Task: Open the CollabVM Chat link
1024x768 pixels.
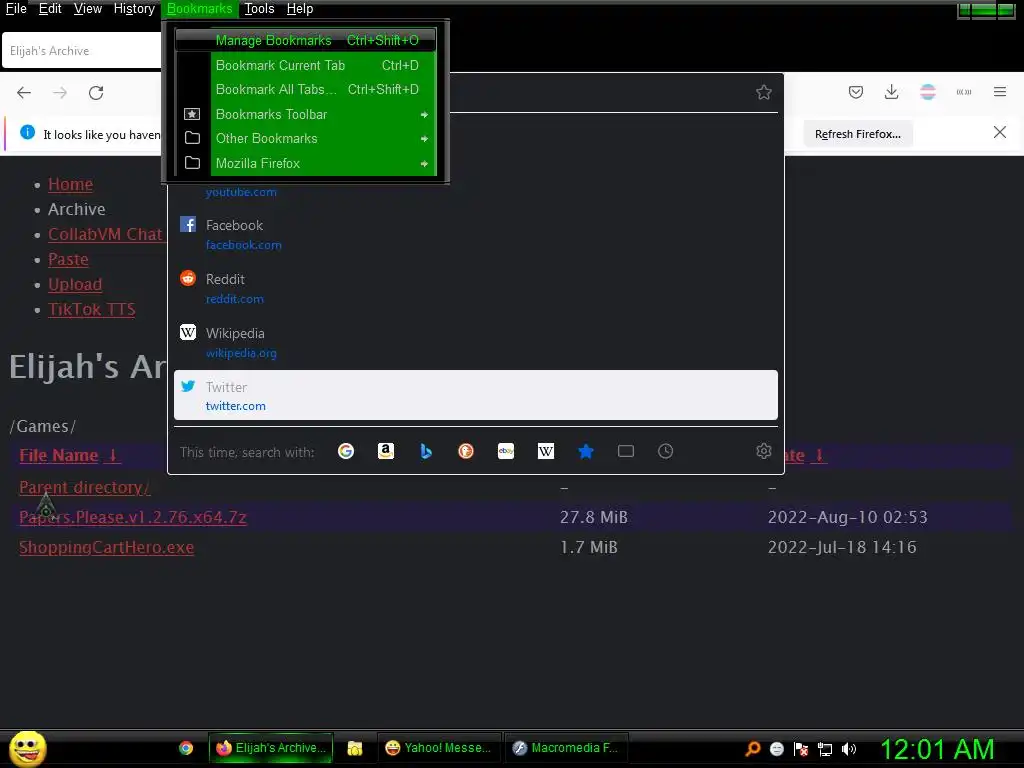Action: tap(105, 234)
